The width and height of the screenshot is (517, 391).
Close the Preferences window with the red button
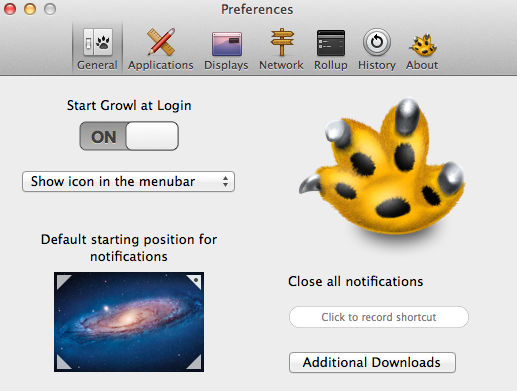pos(10,9)
